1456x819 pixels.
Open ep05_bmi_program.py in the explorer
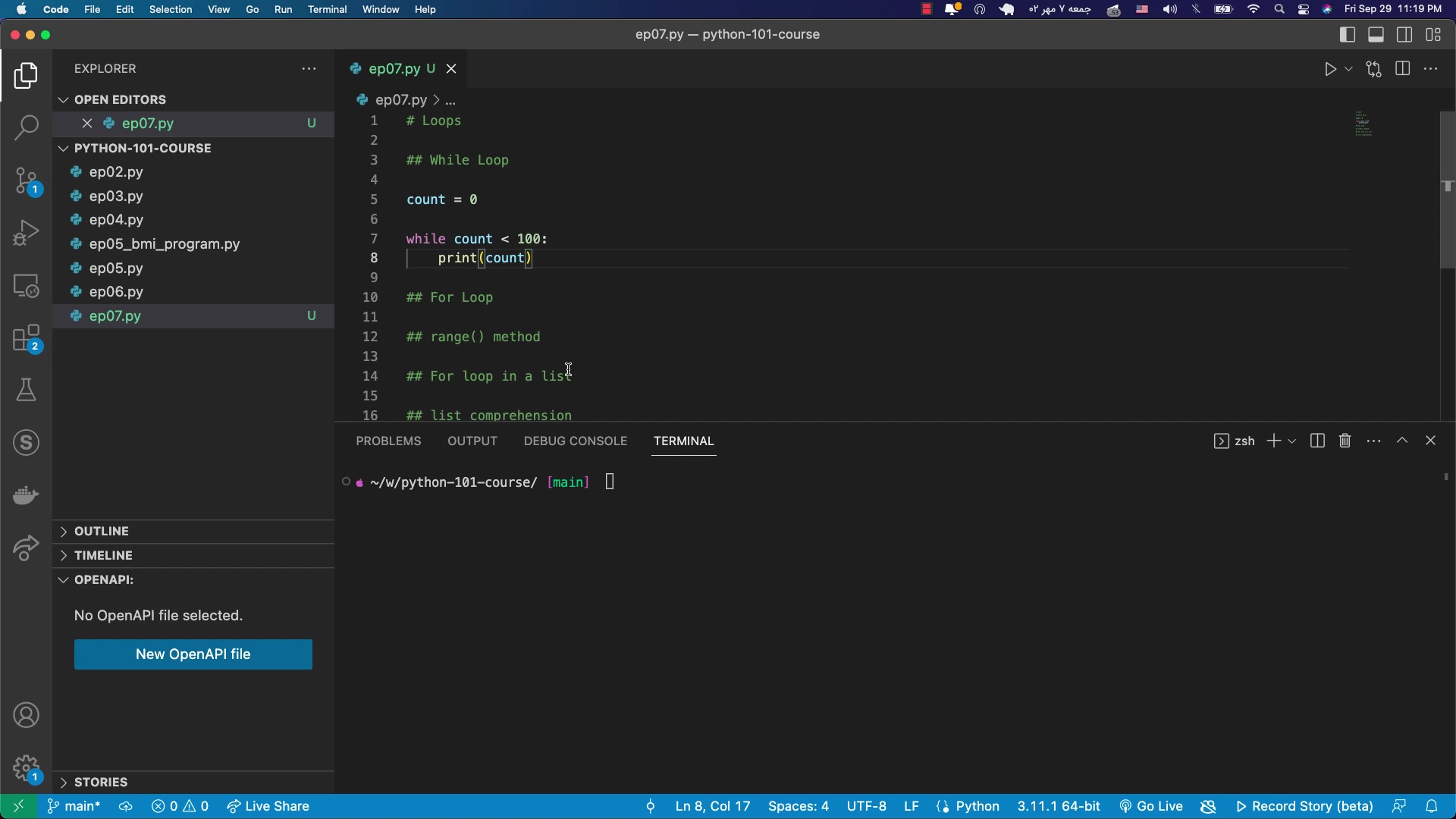(164, 243)
